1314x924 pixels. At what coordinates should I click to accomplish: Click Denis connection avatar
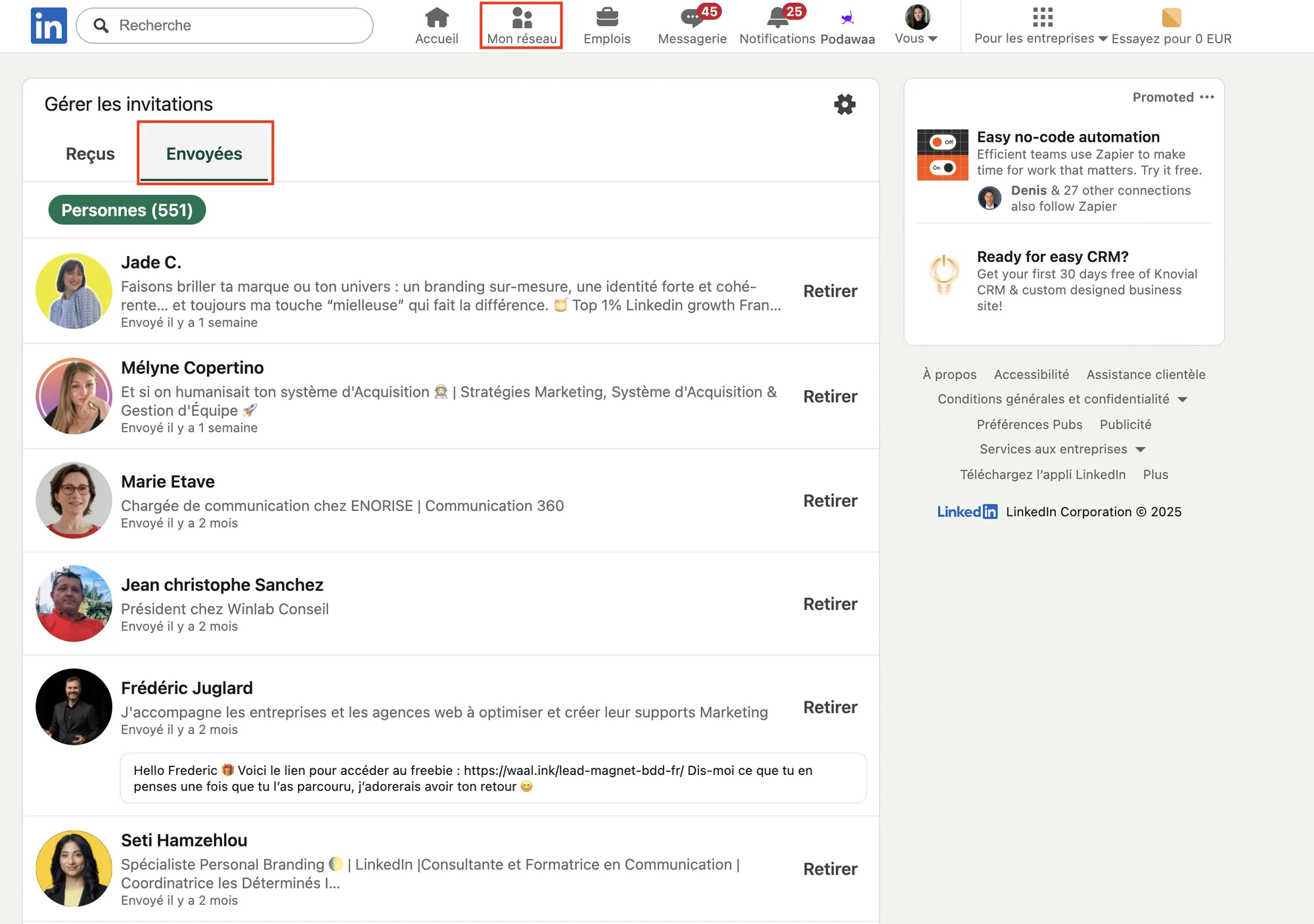[989, 198]
